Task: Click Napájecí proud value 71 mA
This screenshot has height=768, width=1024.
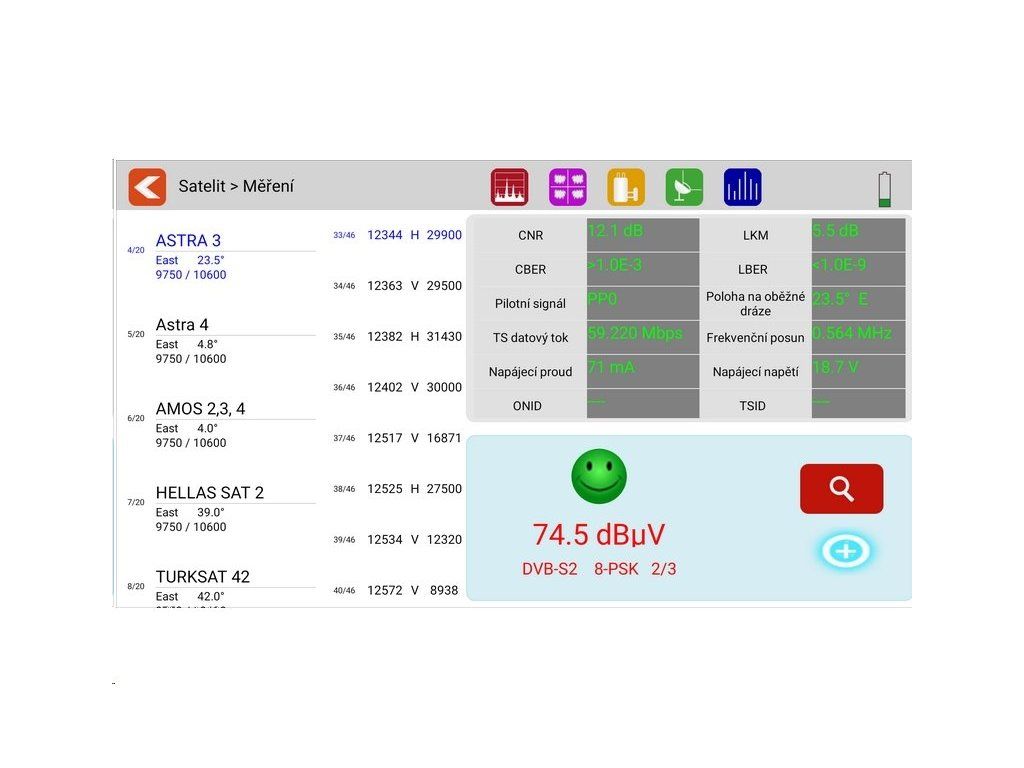Action: click(643, 372)
